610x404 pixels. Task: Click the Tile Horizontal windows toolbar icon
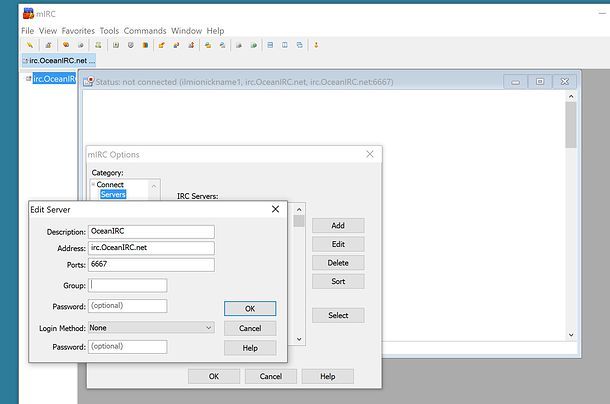click(x=270, y=45)
